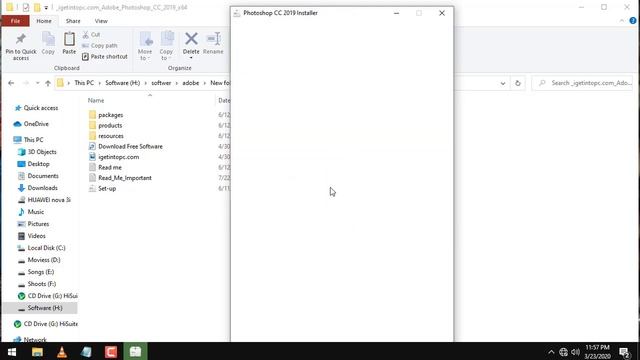Show hidden system tray icons
The width and height of the screenshot is (640, 360).
click(551, 352)
